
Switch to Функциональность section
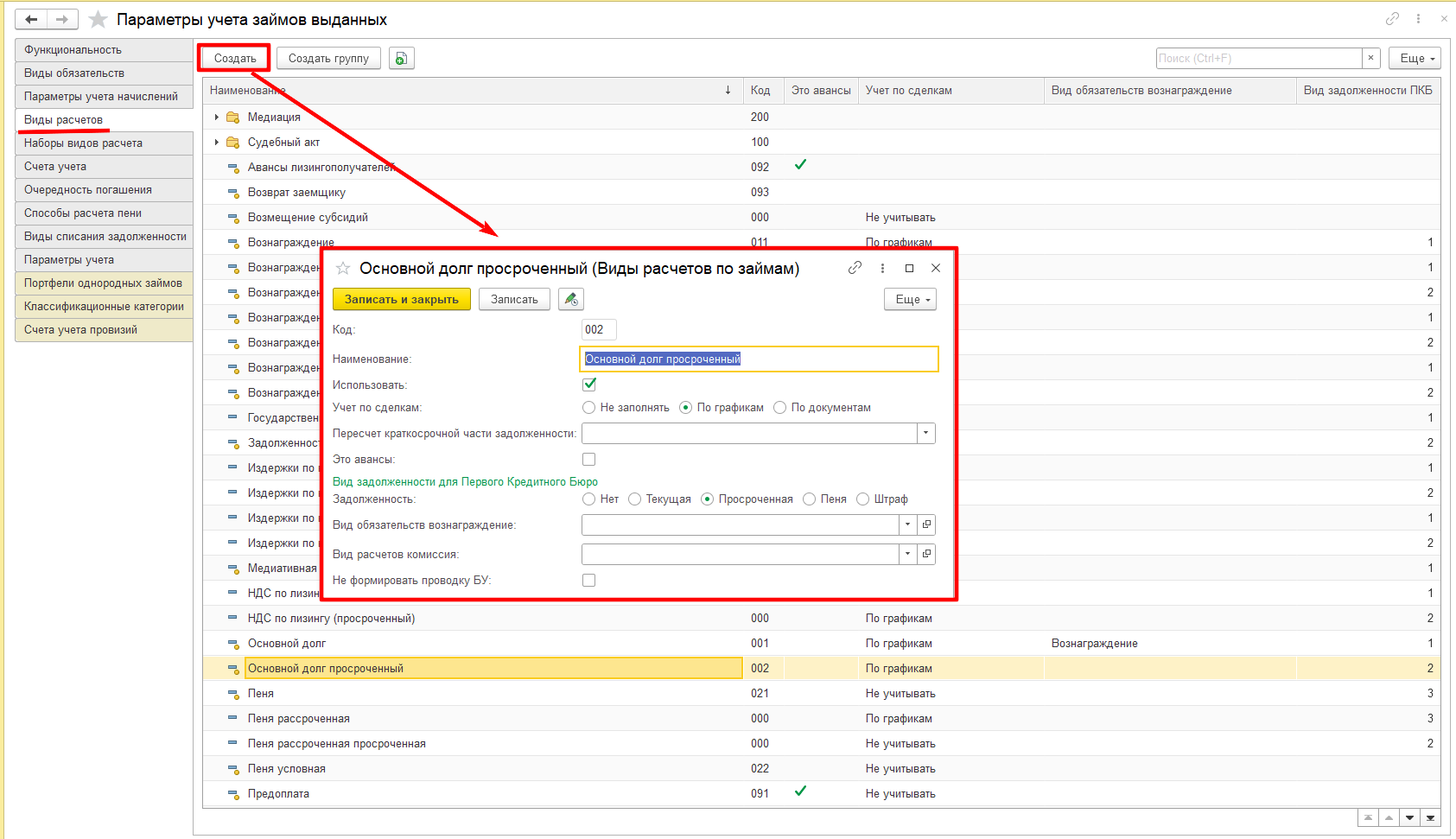pos(104,50)
